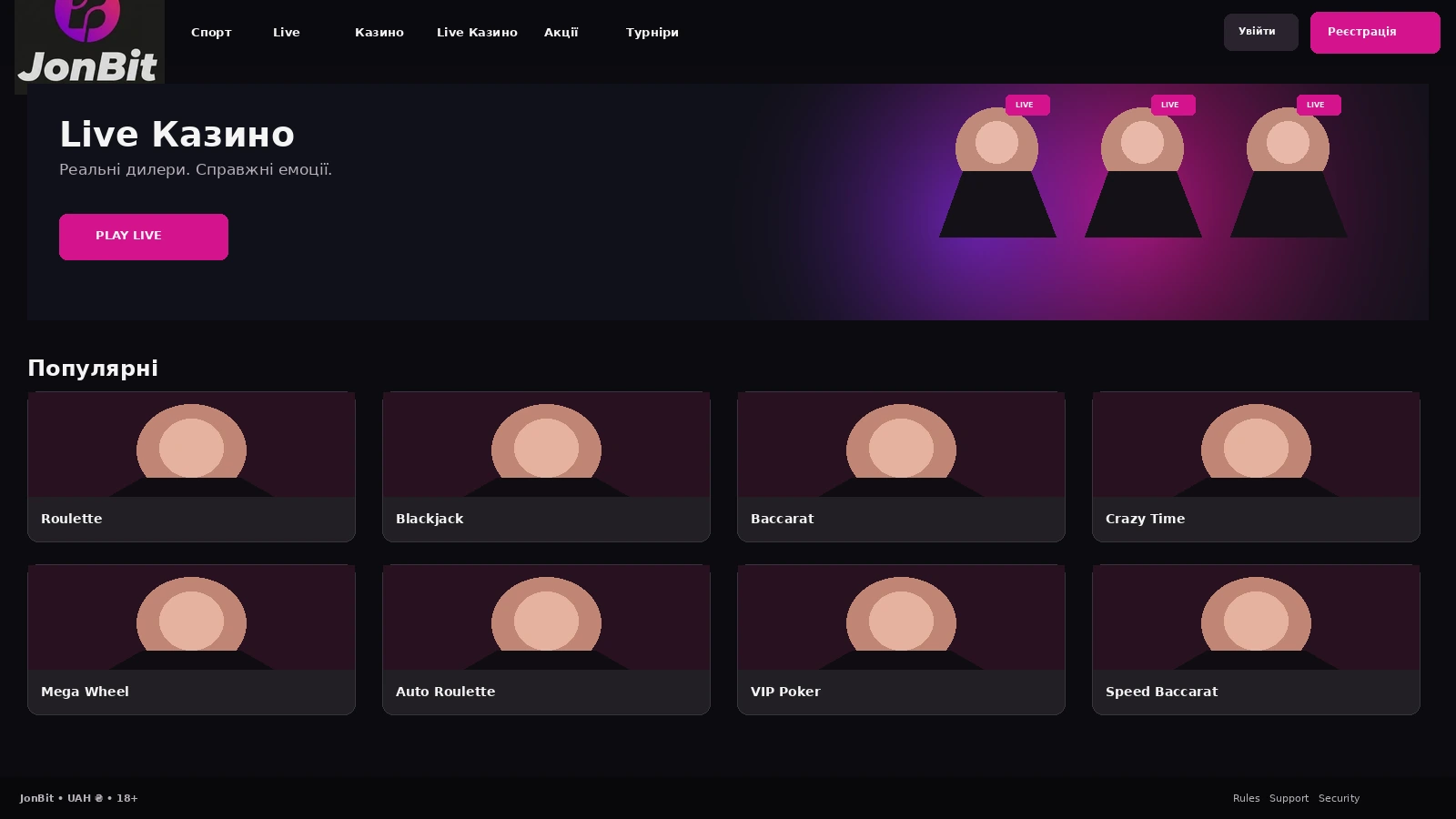1456x819 pixels.
Task: Click the third LIVE badge in the banner
Action: pos(1319,105)
